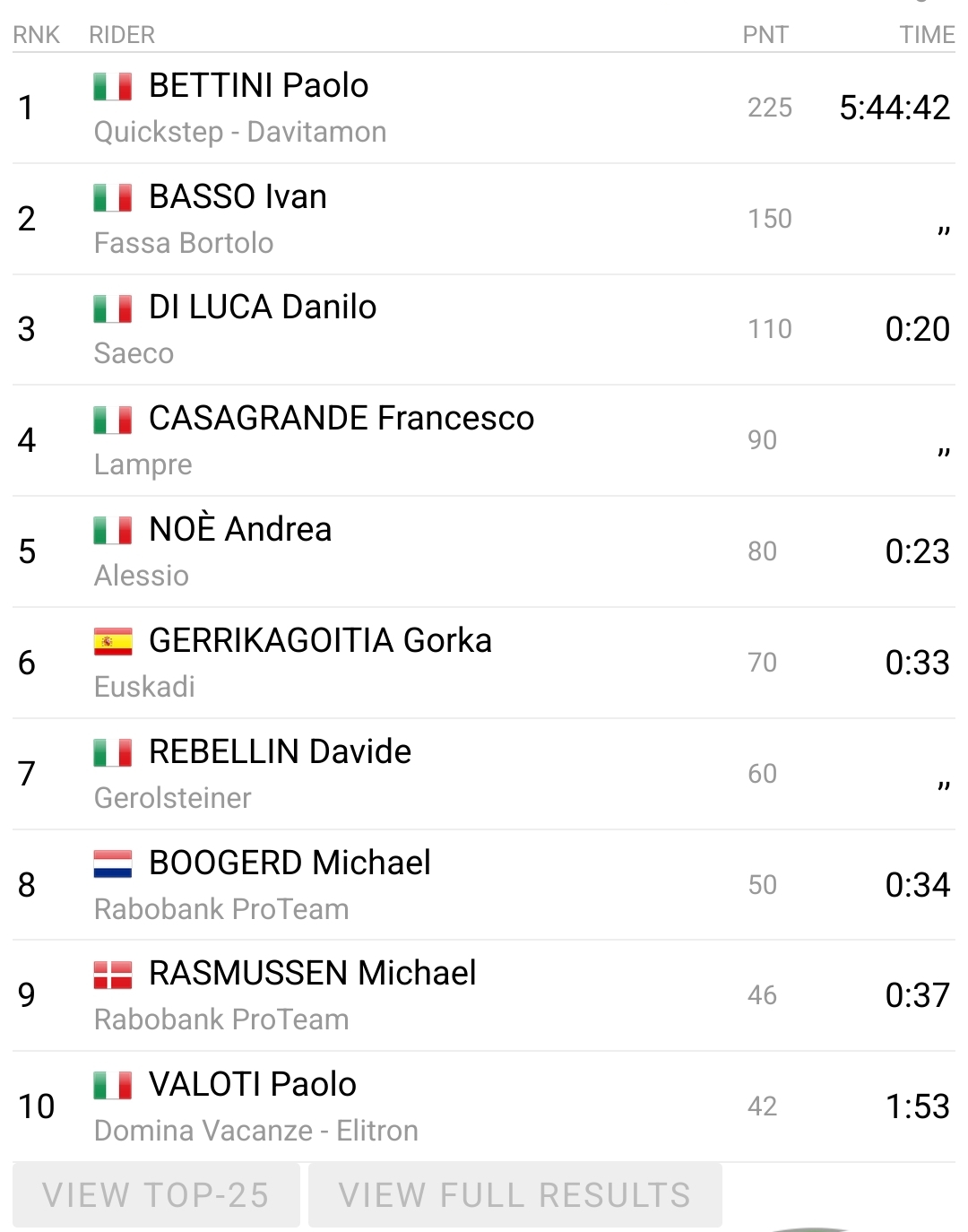This screenshot has height=1232, width=968.
Task: Click the Italian flag beside VALOTI Paolo
Action: tap(113, 1085)
